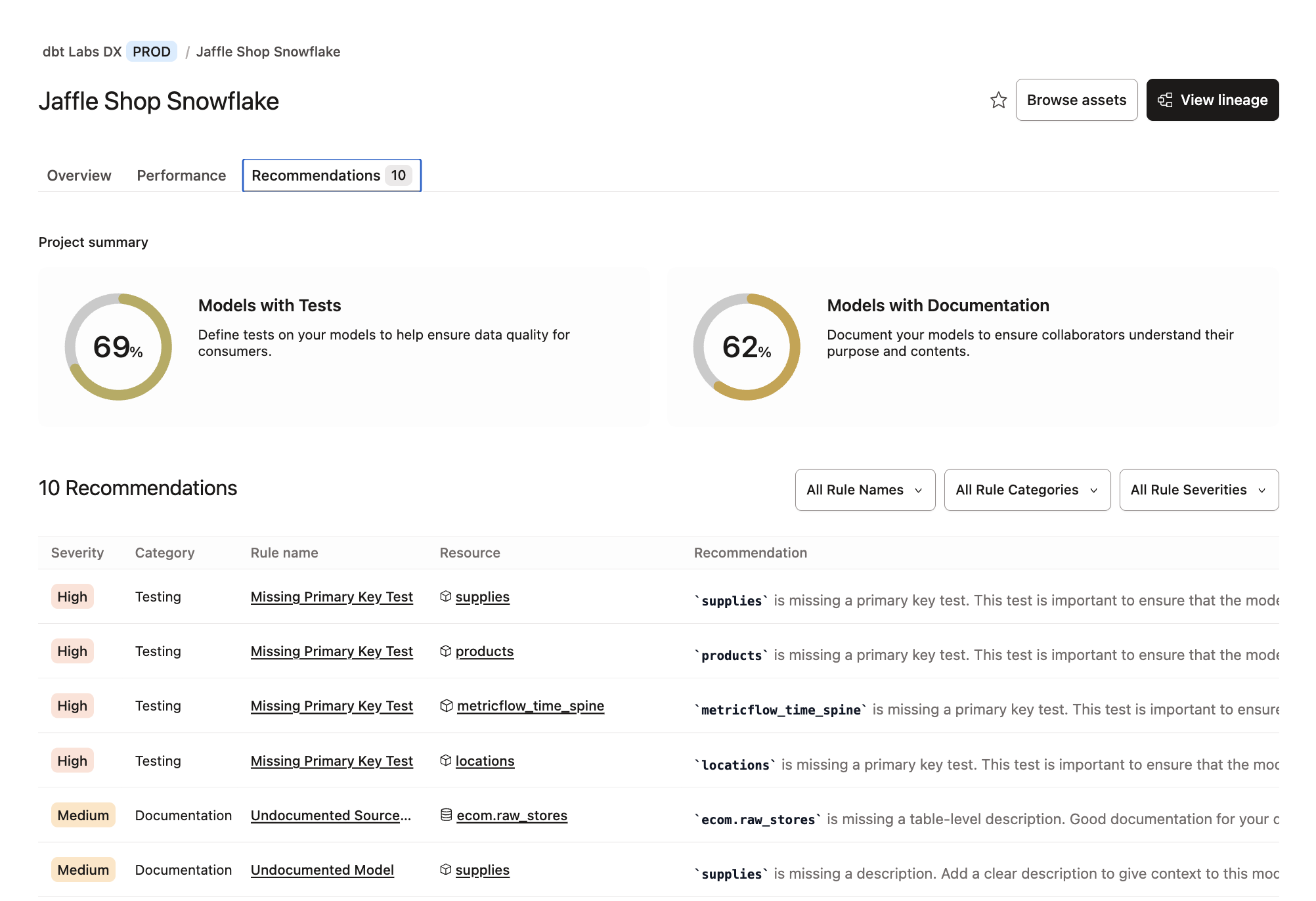This screenshot has height=901, width=1316.
Task: Open the Undocumented Model rule link
Action: click(x=322, y=870)
